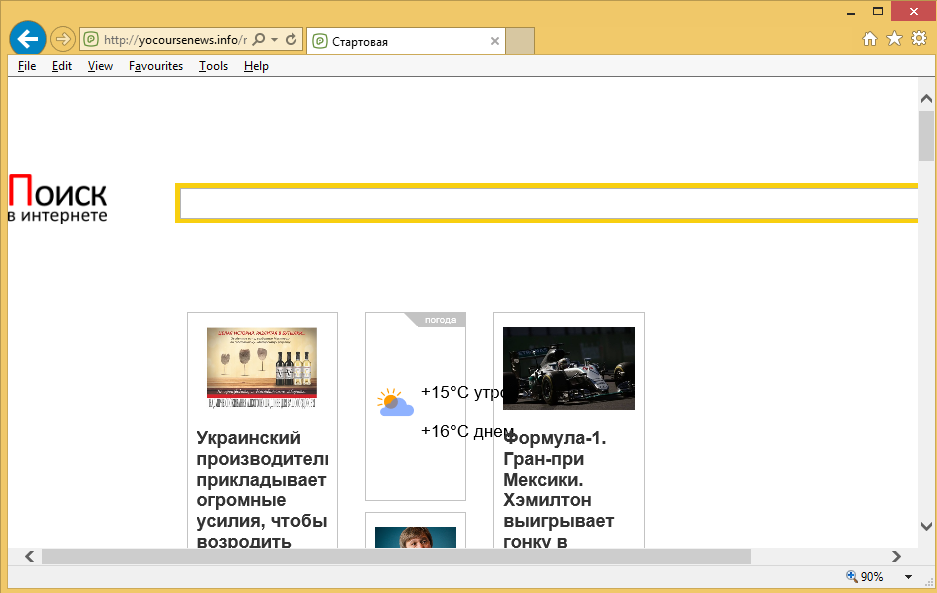Click the Forward navigation arrow
The width and height of the screenshot is (937, 593).
click(x=62, y=40)
